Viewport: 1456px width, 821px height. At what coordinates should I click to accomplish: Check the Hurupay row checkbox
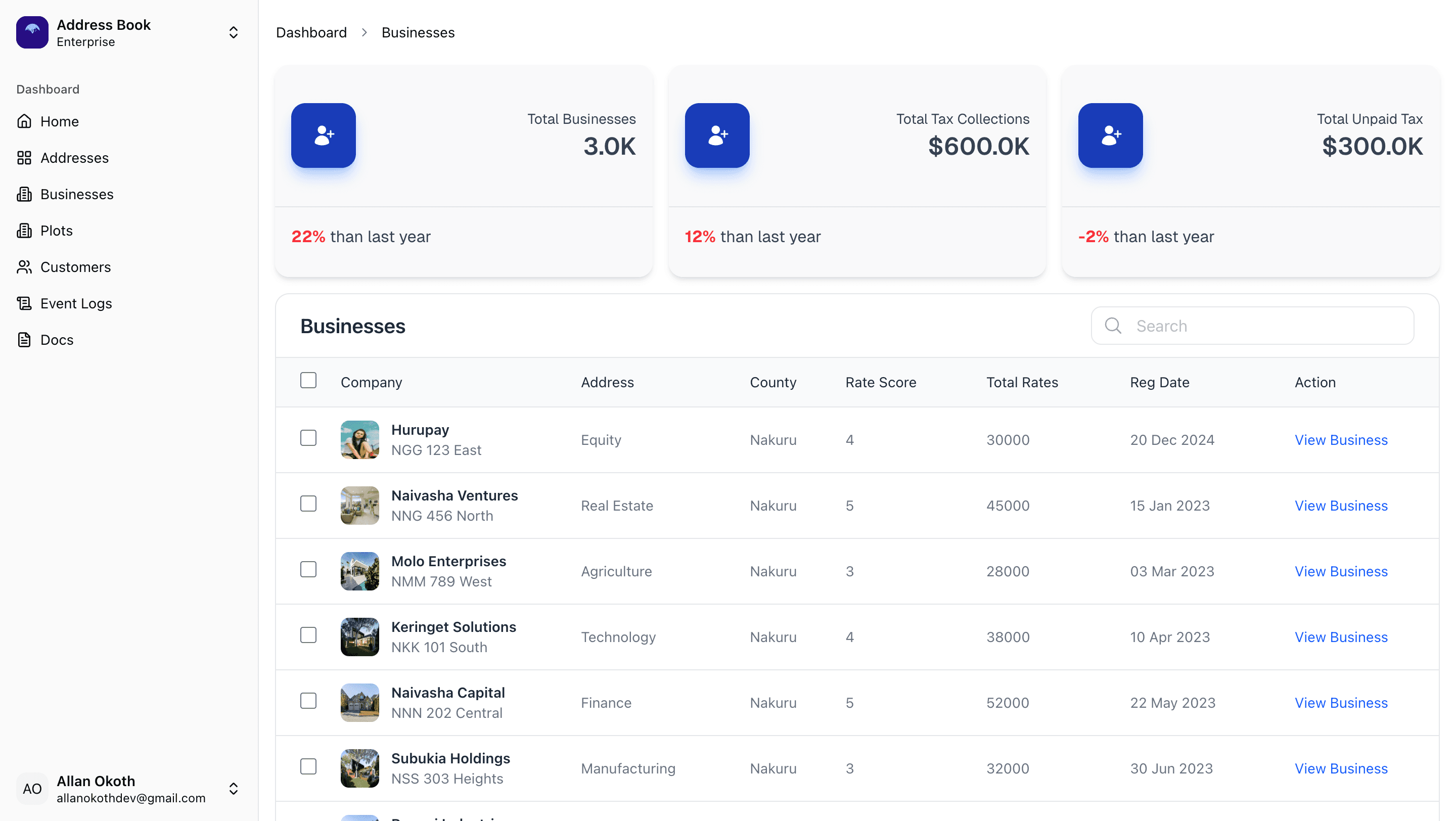(x=308, y=438)
